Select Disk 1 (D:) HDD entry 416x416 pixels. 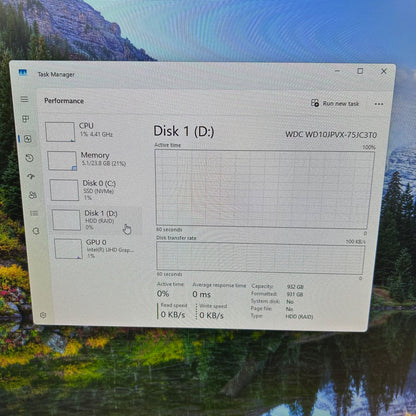[96, 219]
